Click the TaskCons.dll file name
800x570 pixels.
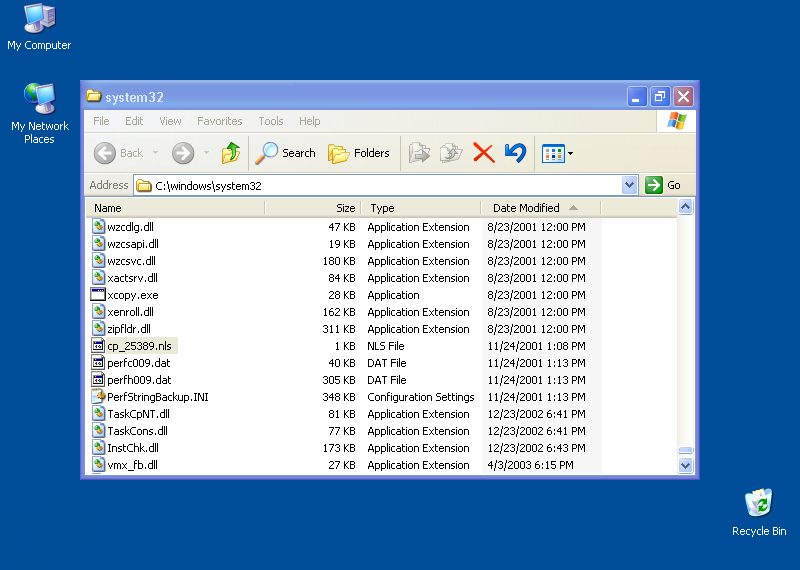(x=137, y=431)
